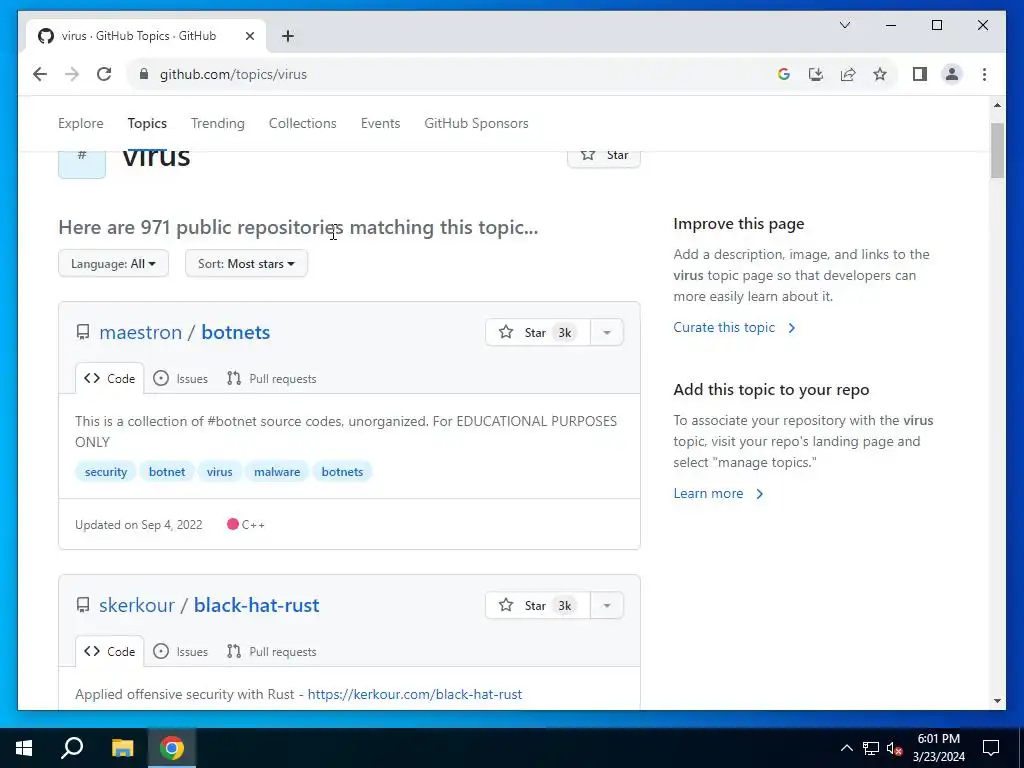
Task: Click repository icon beside maestron / botnets
Action: (83, 332)
